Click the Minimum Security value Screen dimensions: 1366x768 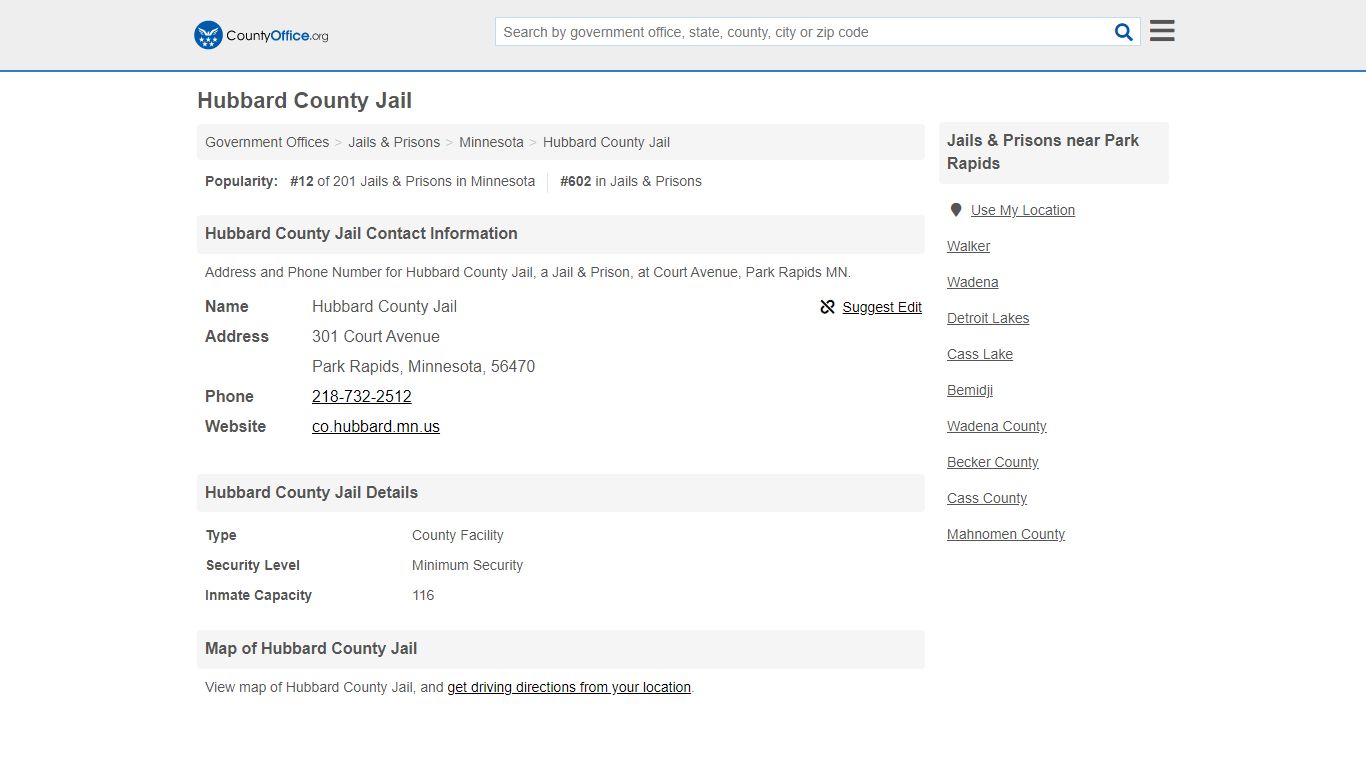pos(467,565)
